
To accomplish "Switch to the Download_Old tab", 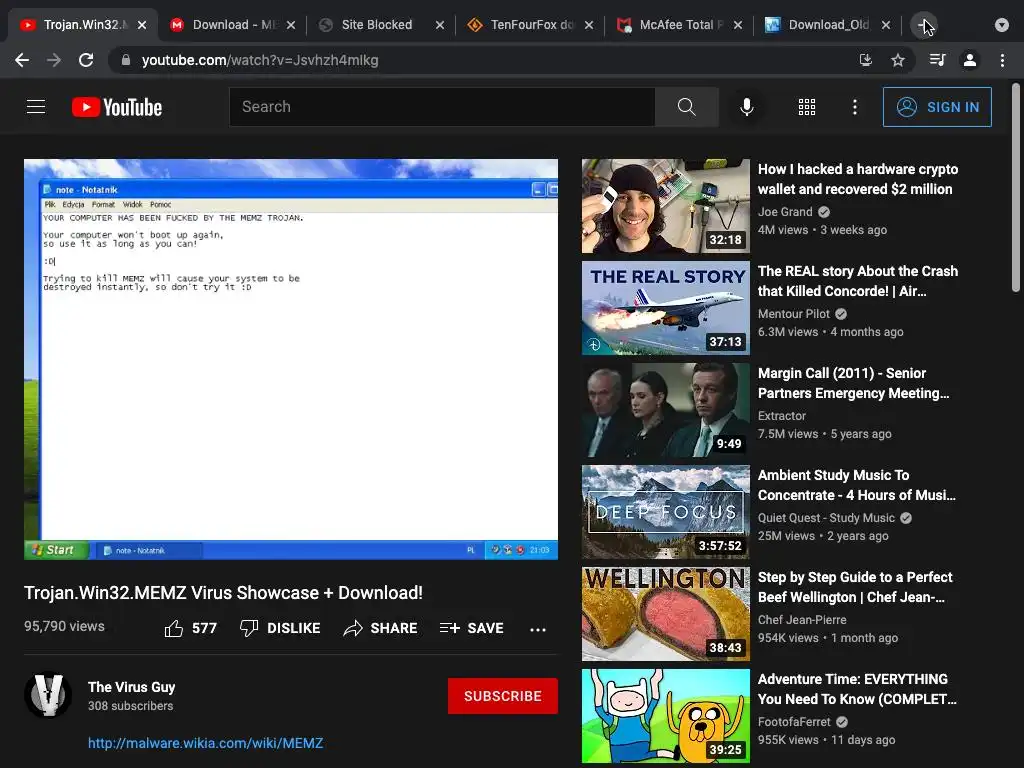I will pyautogui.click(x=827, y=25).
